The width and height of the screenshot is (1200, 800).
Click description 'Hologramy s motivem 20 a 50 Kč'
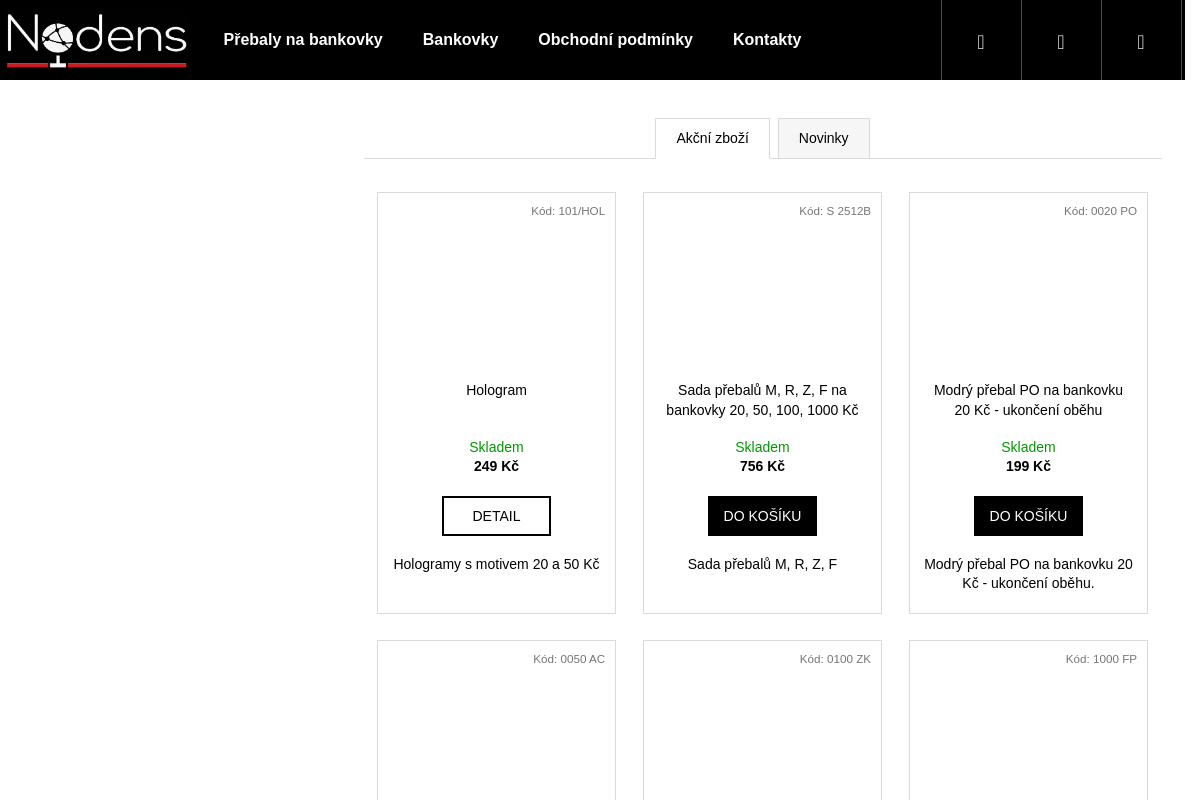(496, 564)
